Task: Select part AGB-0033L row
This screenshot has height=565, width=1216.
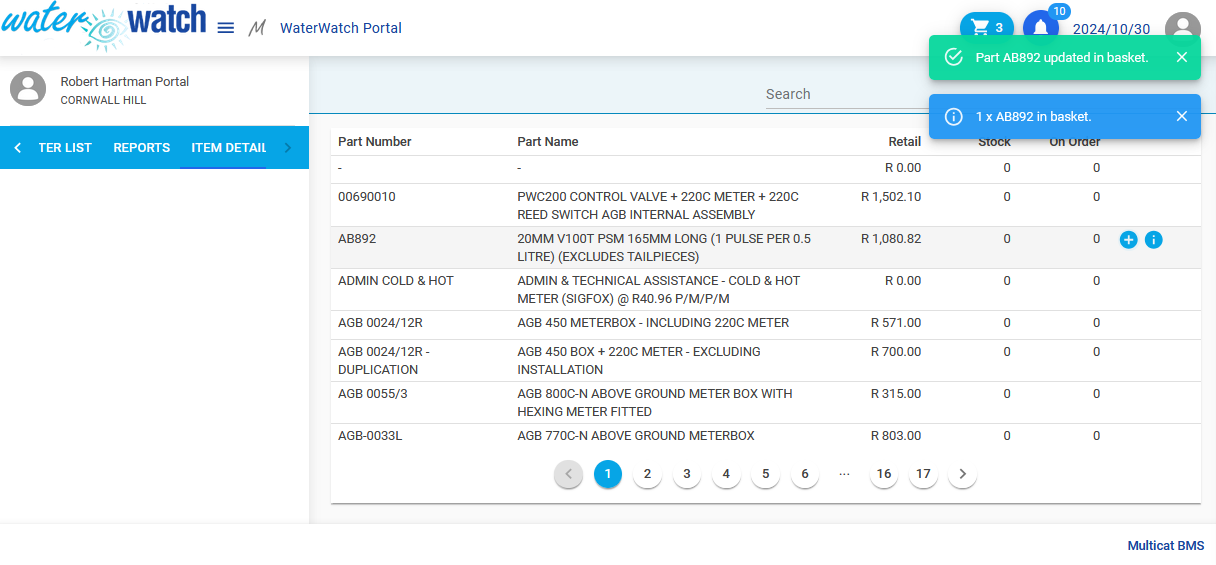Action: tap(766, 436)
